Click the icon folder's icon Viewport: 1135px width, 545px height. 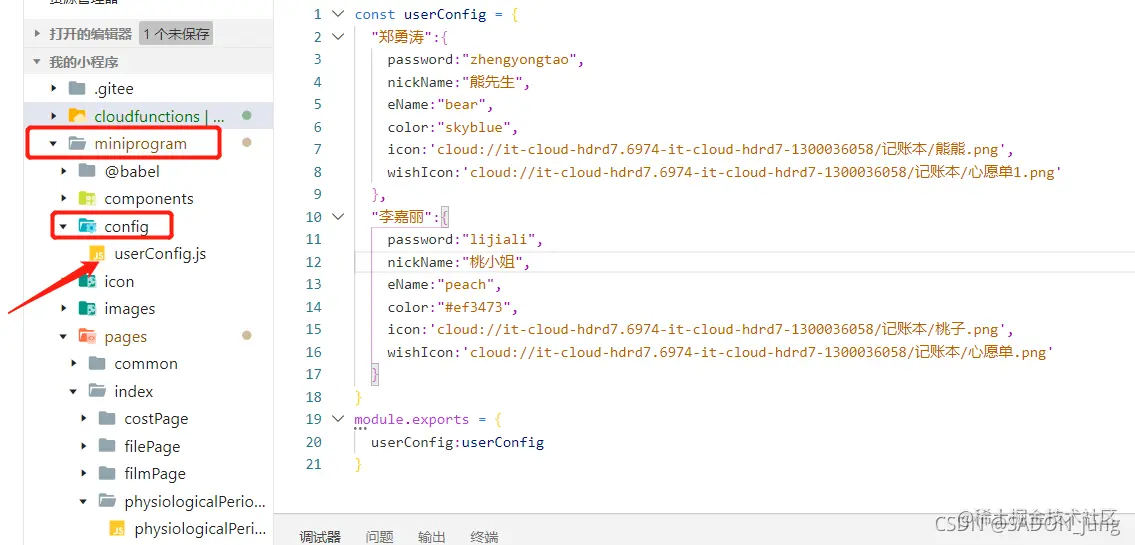[87, 282]
